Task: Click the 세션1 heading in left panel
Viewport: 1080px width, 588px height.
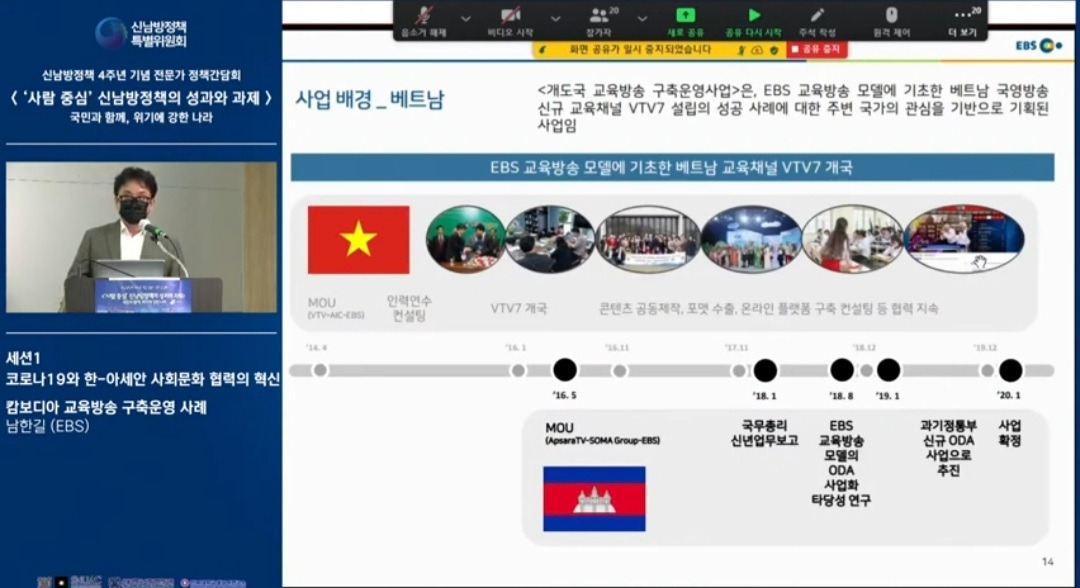Action: pos(23,358)
